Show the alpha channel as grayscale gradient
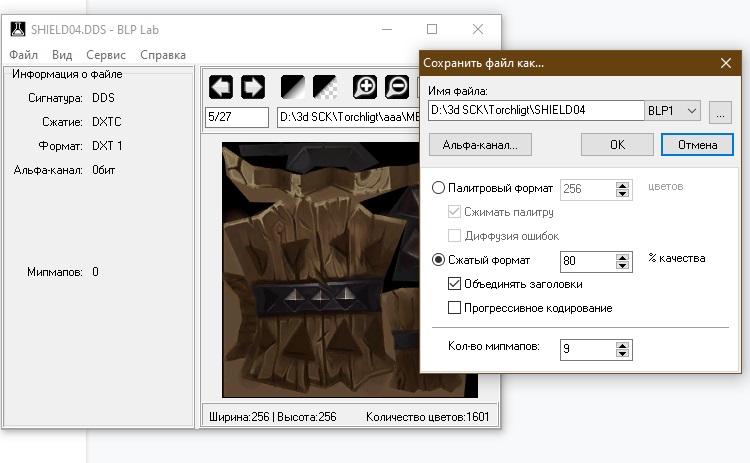Image resolution: width=750 pixels, height=463 pixels. click(293, 87)
